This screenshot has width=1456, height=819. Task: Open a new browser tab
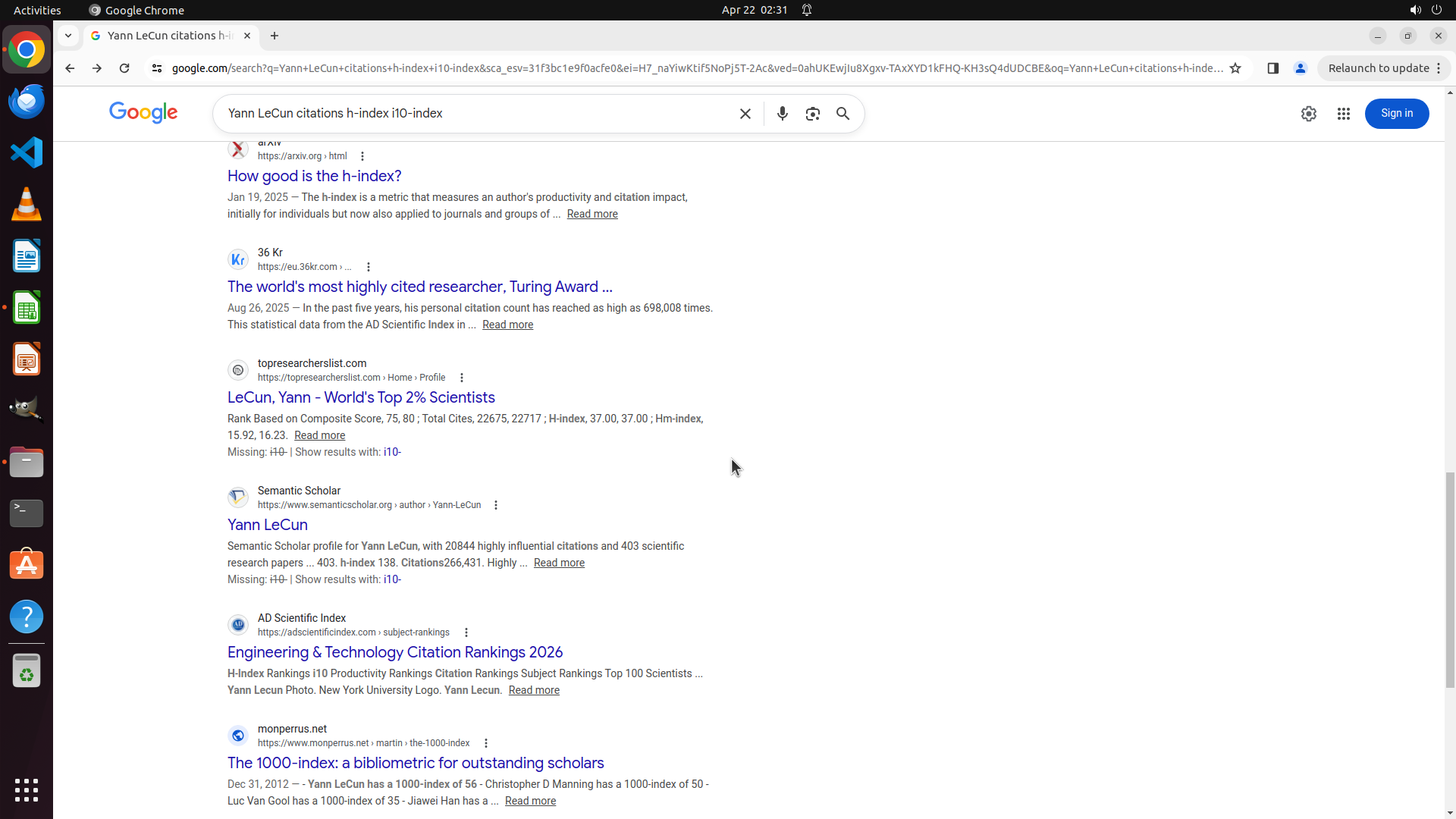pos(275,36)
